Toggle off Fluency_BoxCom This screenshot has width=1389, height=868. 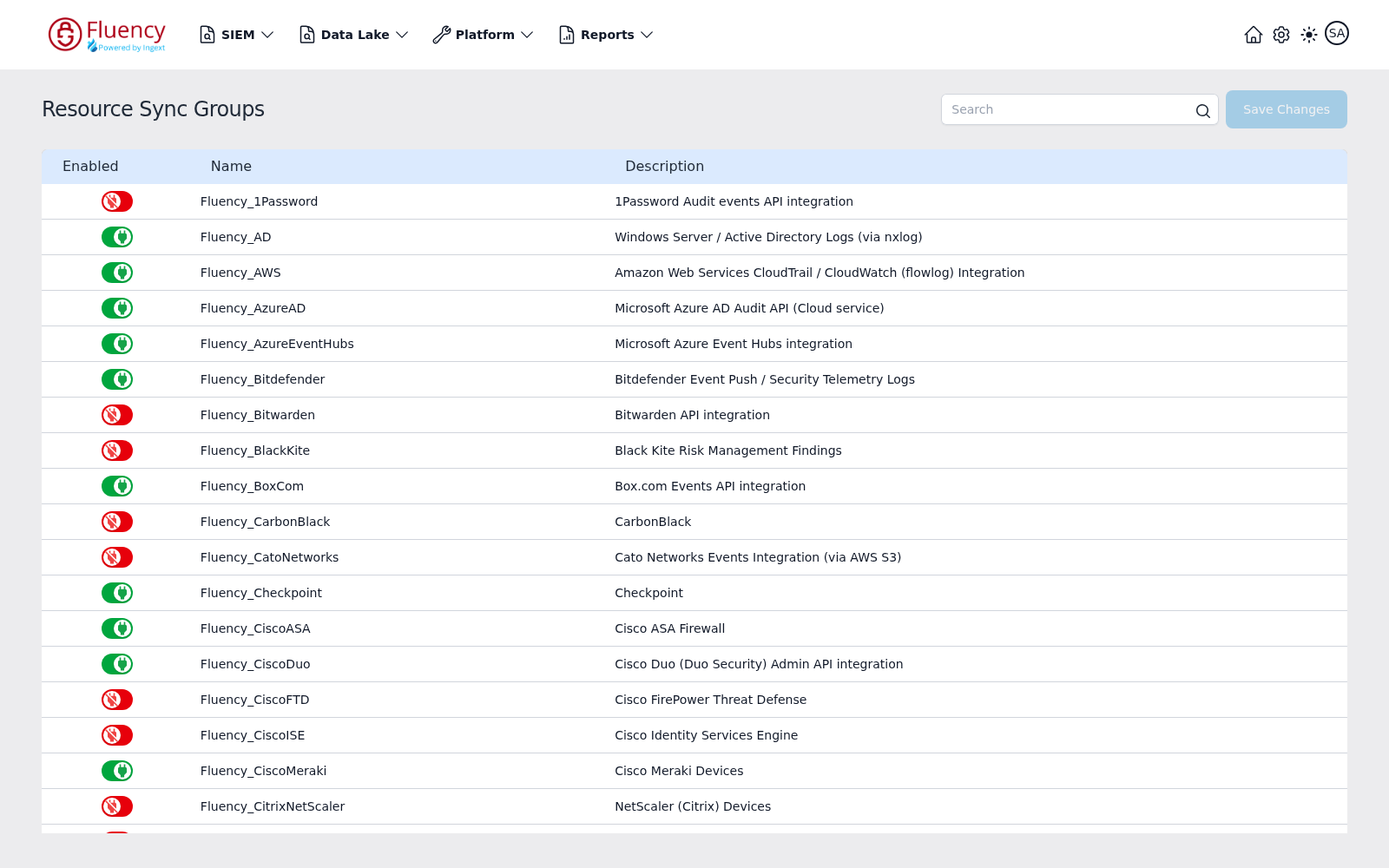[x=117, y=486]
